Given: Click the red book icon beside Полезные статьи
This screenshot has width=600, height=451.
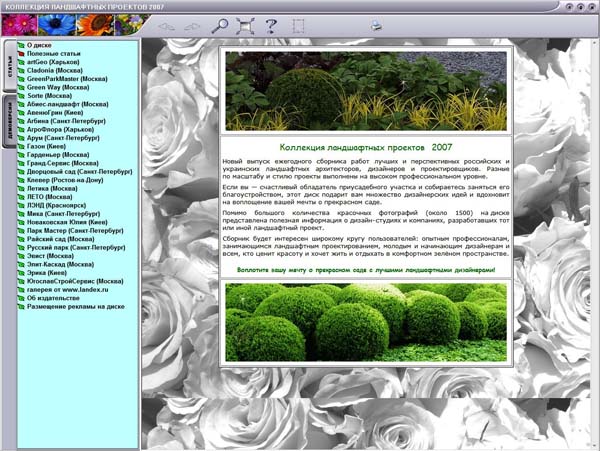Looking at the screenshot, I should tap(20, 54).
